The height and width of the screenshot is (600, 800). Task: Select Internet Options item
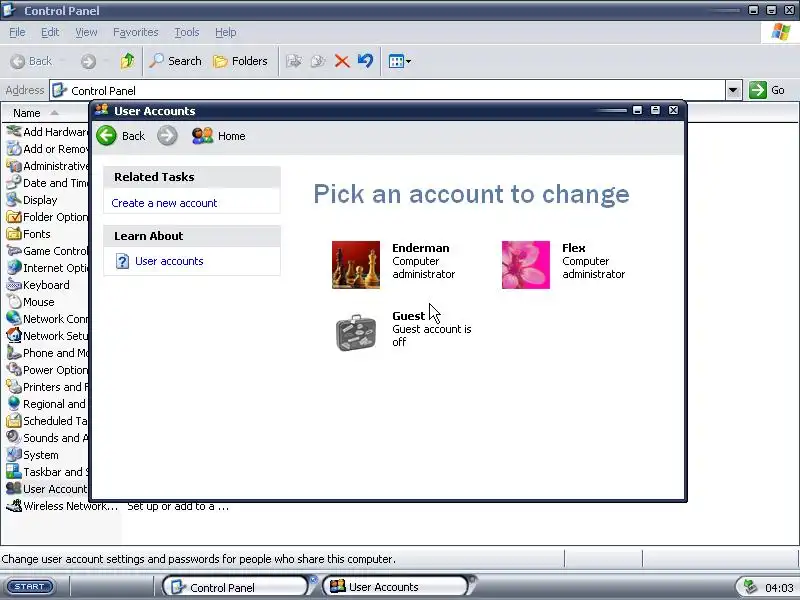[x=47, y=268]
